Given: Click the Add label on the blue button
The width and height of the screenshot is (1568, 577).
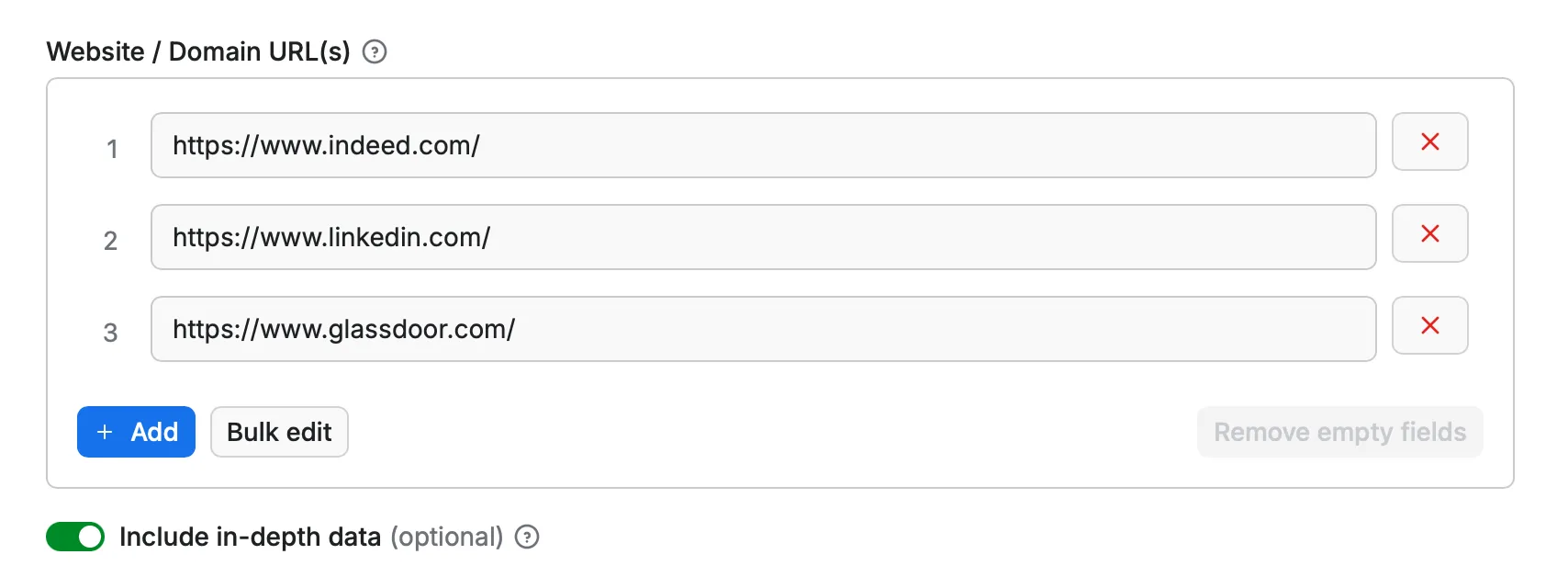Looking at the screenshot, I should 154,432.
